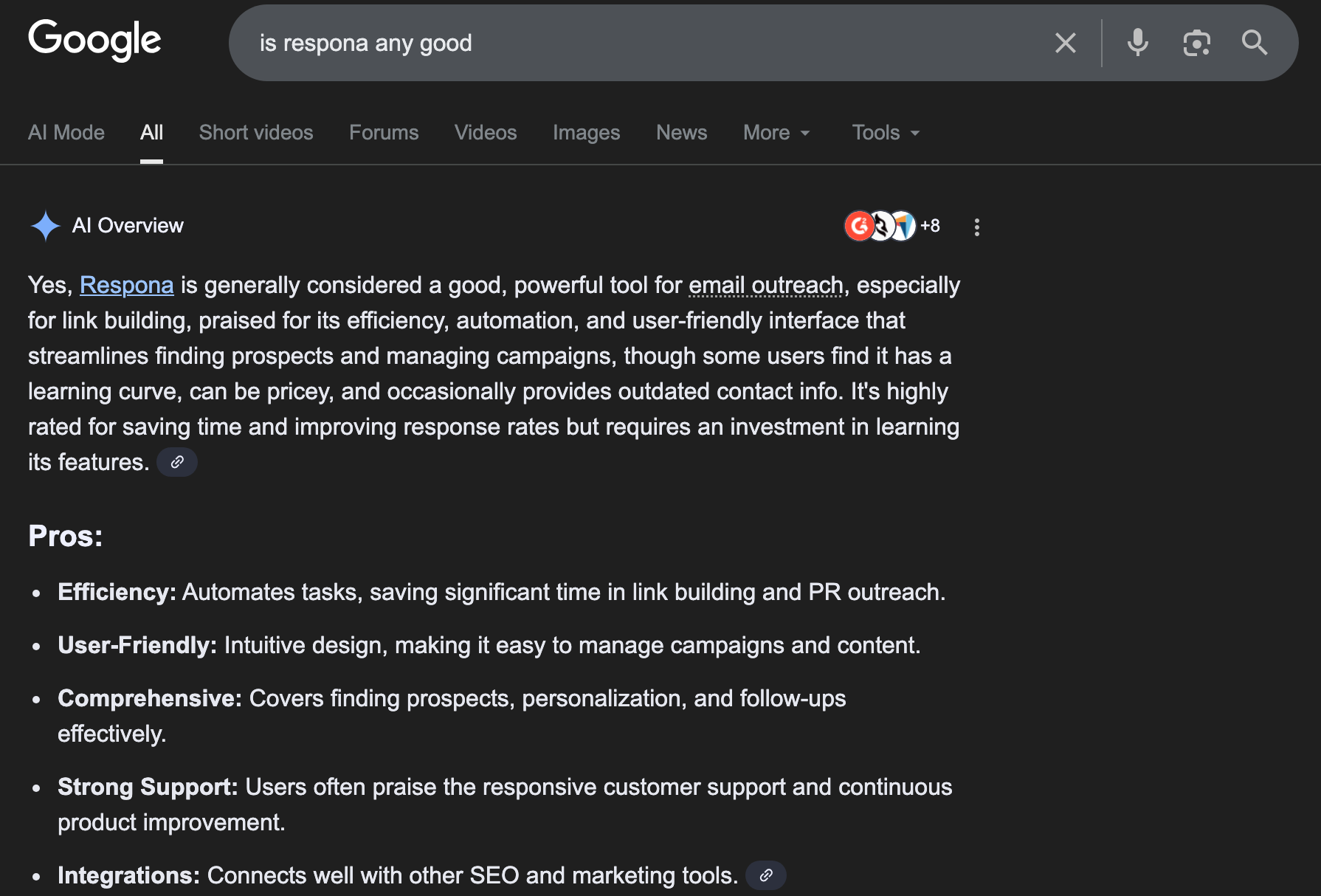Open the Respona hyperlink in the overview
This screenshot has height=896, width=1321.
[126, 286]
